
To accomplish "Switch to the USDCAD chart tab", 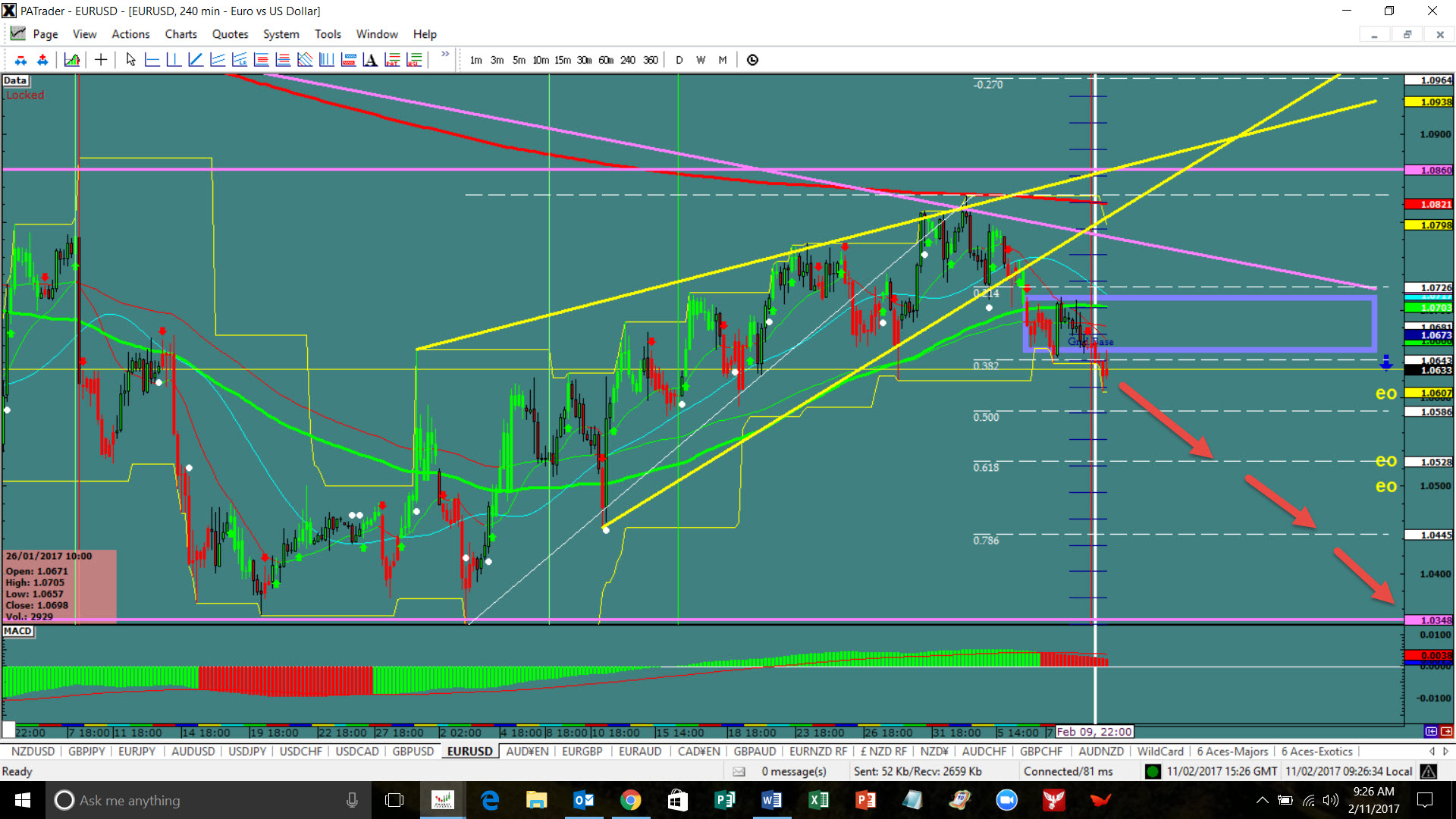I will [x=357, y=752].
